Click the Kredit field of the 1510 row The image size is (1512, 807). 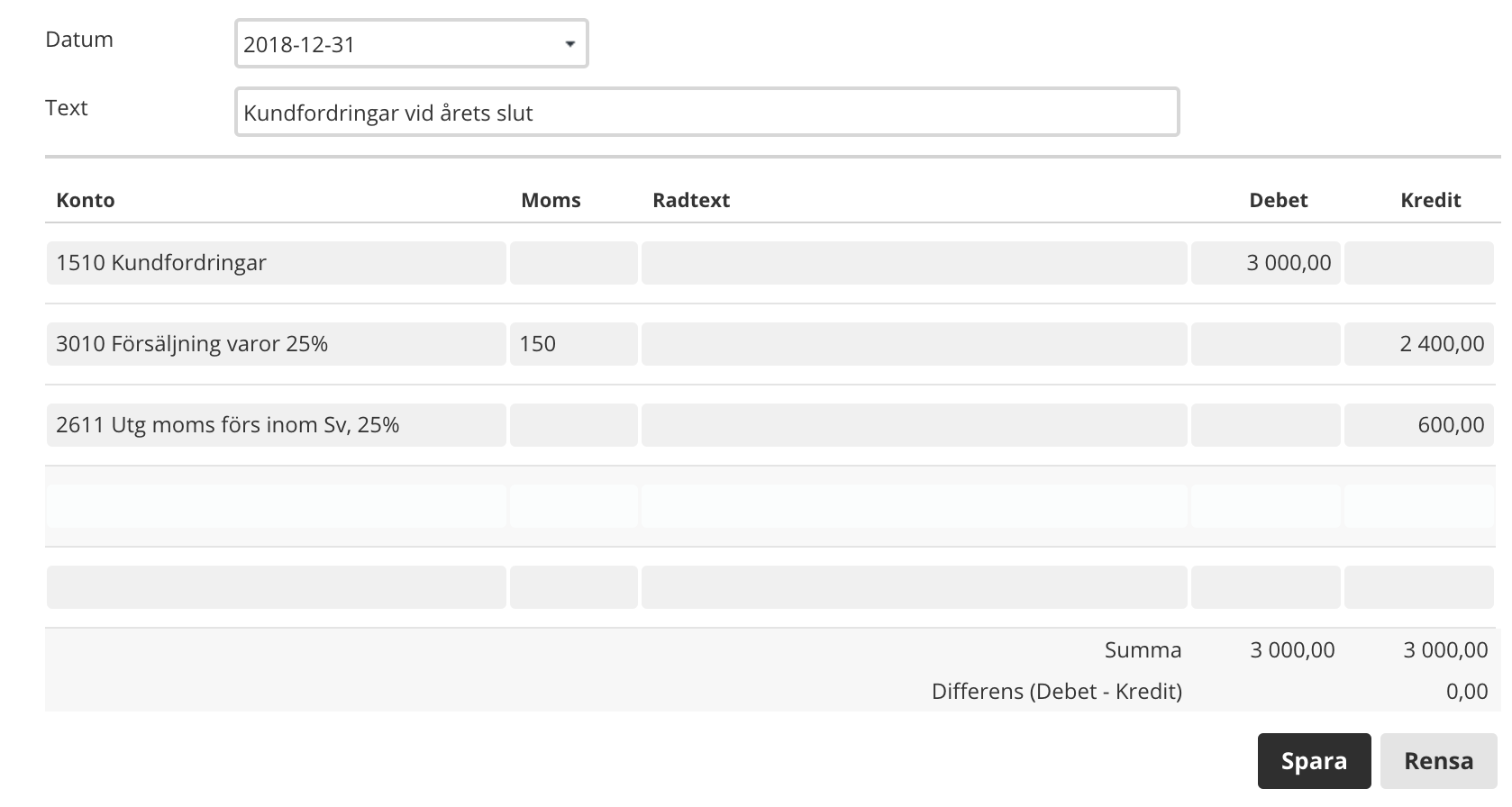pos(1418,263)
